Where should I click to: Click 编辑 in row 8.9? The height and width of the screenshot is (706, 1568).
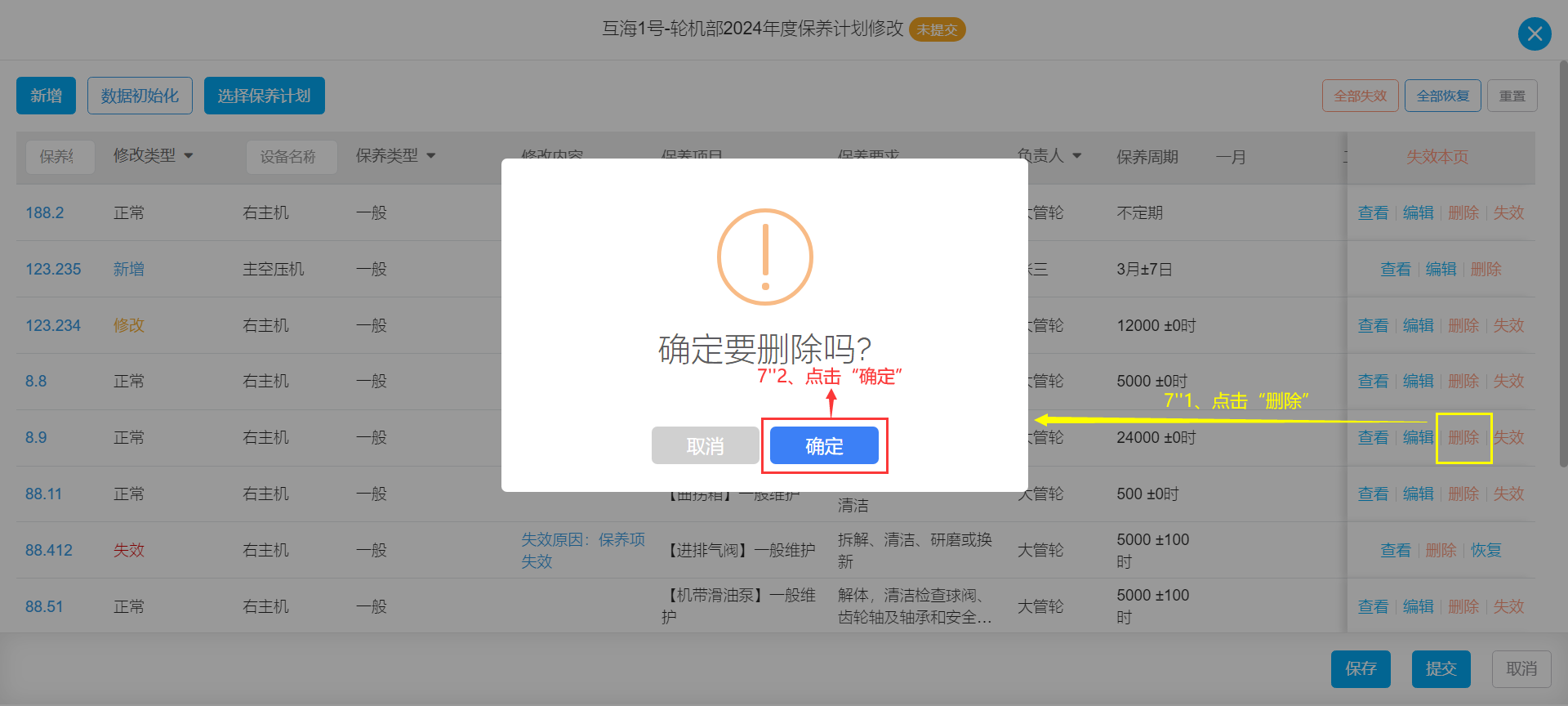point(1419,437)
